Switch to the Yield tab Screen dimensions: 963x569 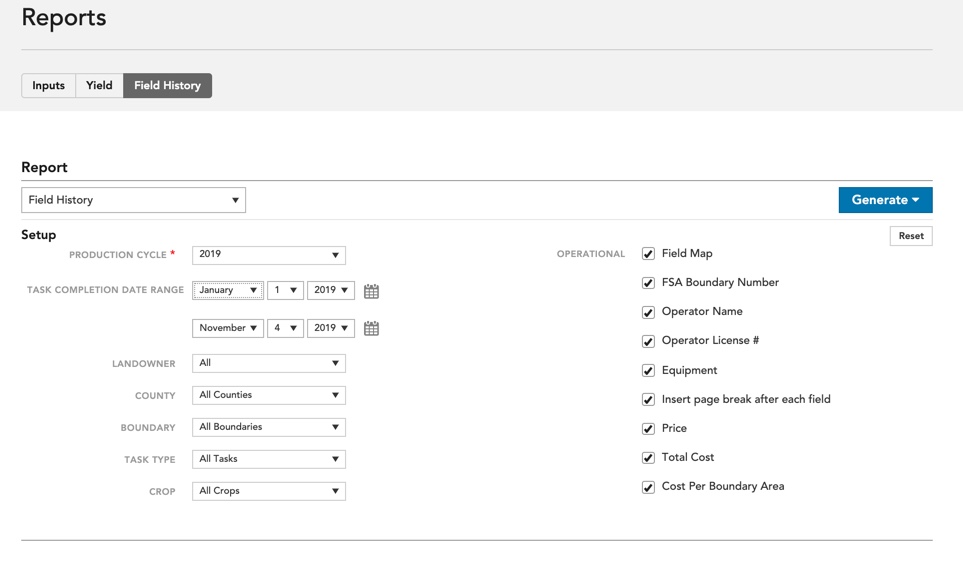coord(99,86)
